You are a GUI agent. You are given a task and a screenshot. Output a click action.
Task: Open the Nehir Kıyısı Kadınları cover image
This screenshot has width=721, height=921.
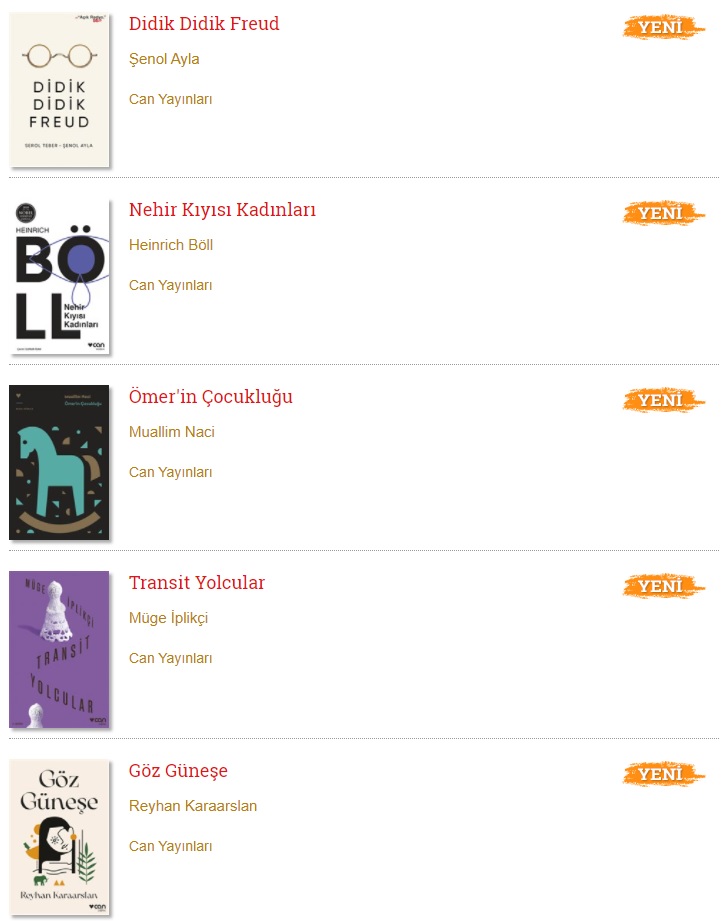point(59,276)
